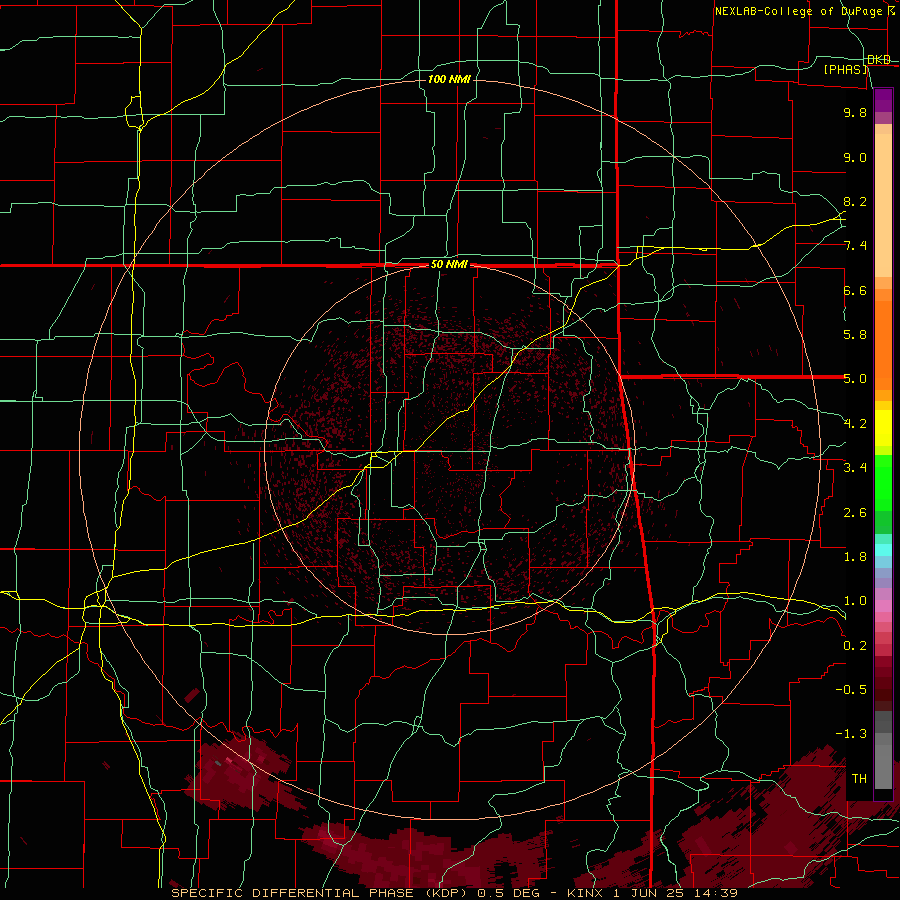The width and height of the screenshot is (900, 900).
Task: Pick the orange segment of the color bar
Action: pos(883,344)
